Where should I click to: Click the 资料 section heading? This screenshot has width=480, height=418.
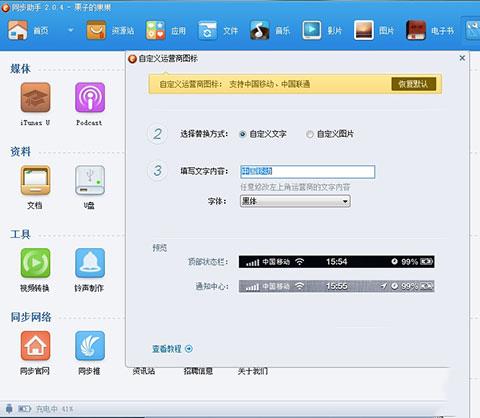20,152
